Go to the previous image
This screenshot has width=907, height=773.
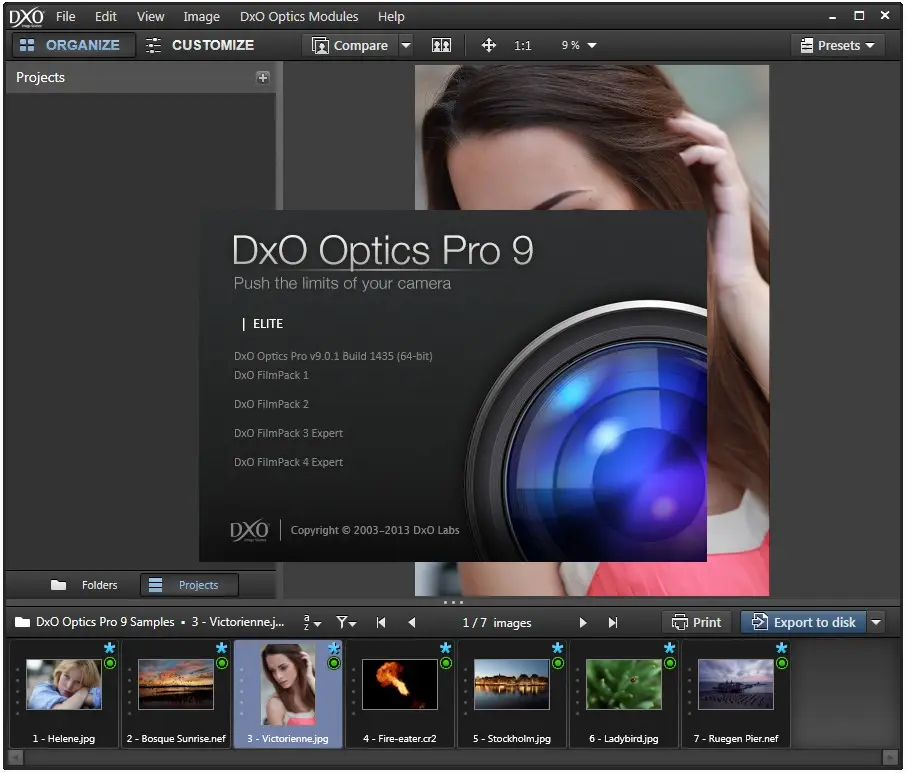412,623
